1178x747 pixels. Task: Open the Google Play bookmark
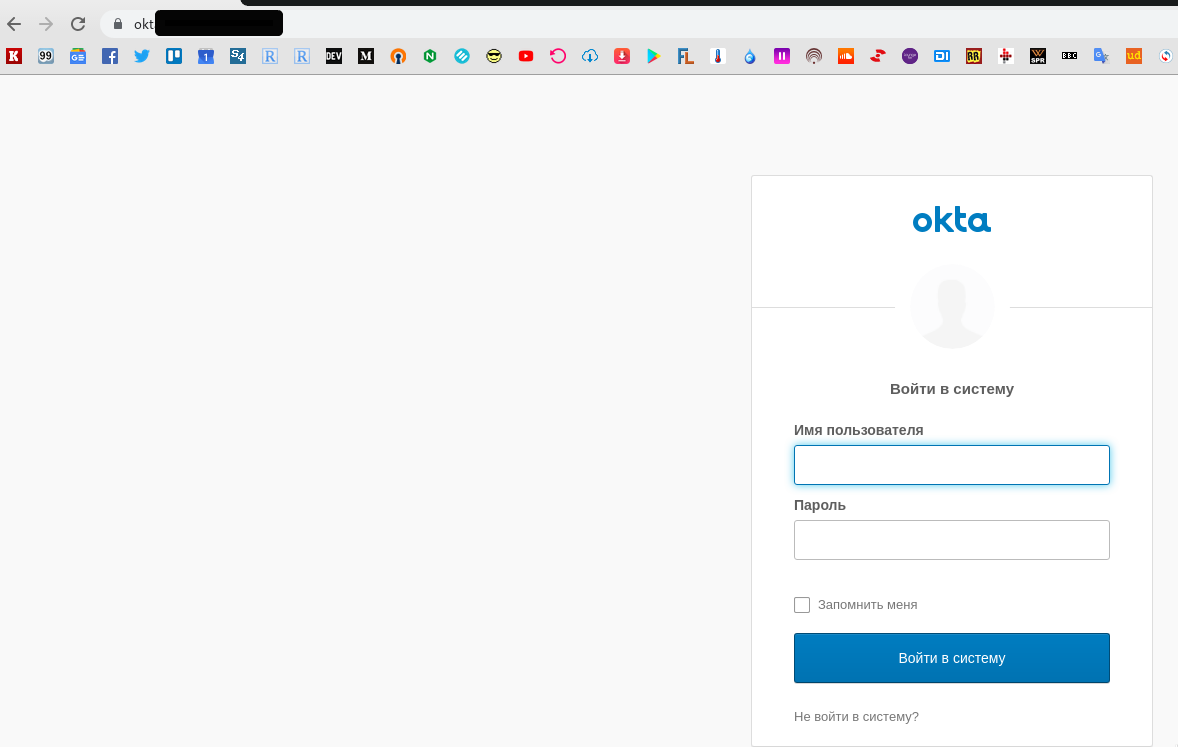[x=654, y=56]
